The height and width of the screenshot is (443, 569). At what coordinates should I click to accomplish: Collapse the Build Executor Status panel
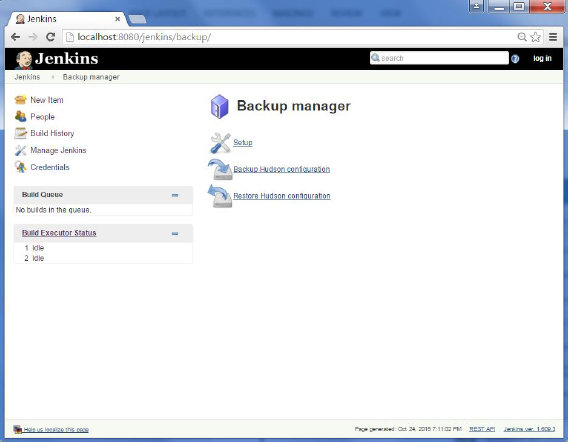point(175,234)
